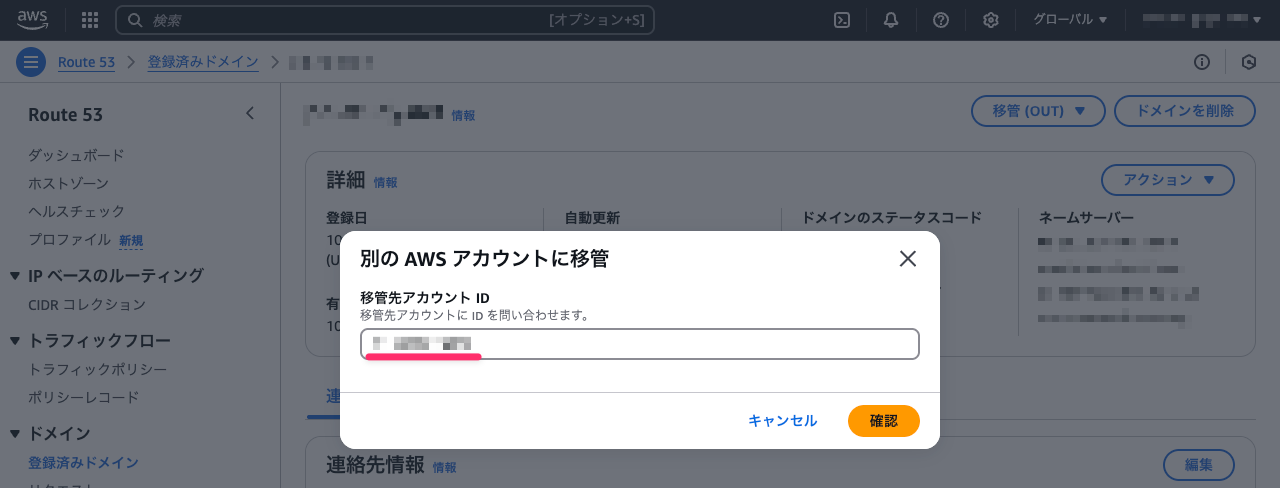The height and width of the screenshot is (488, 1280).
Task: Click the info circle icon in the breadcrumb bar
Action: click(1202, 62)
